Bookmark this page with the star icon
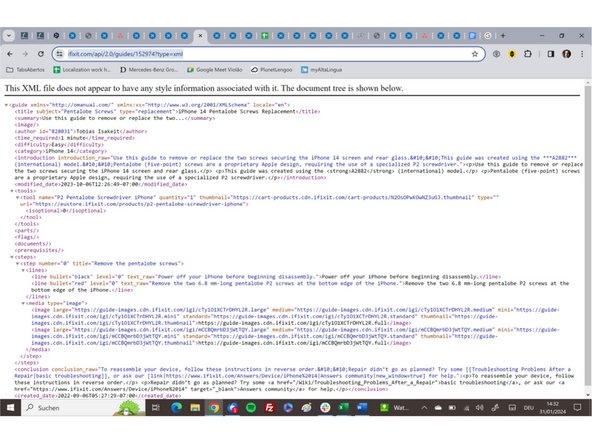 475,54
